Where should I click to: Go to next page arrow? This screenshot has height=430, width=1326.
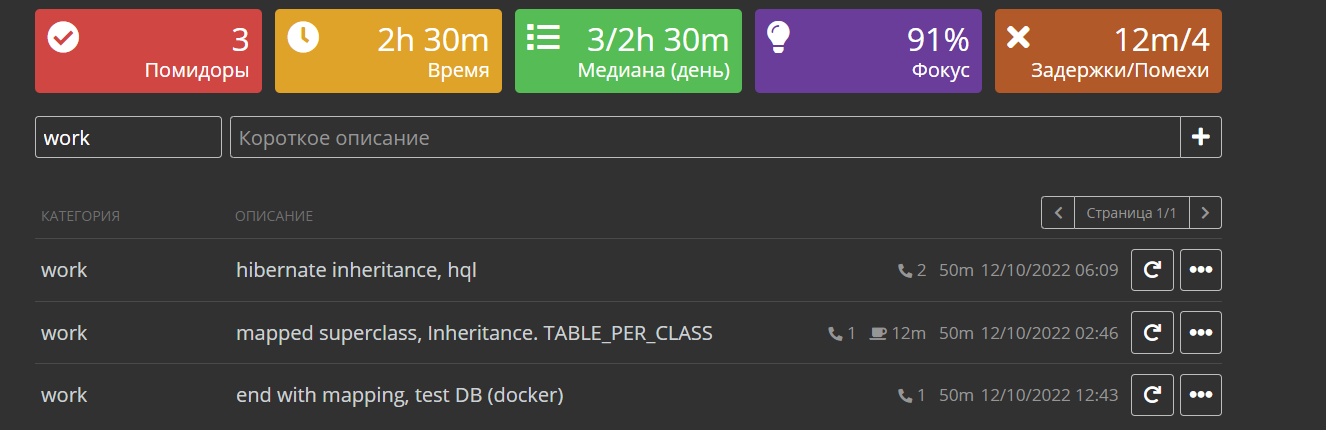click(x=1205, y=213)
